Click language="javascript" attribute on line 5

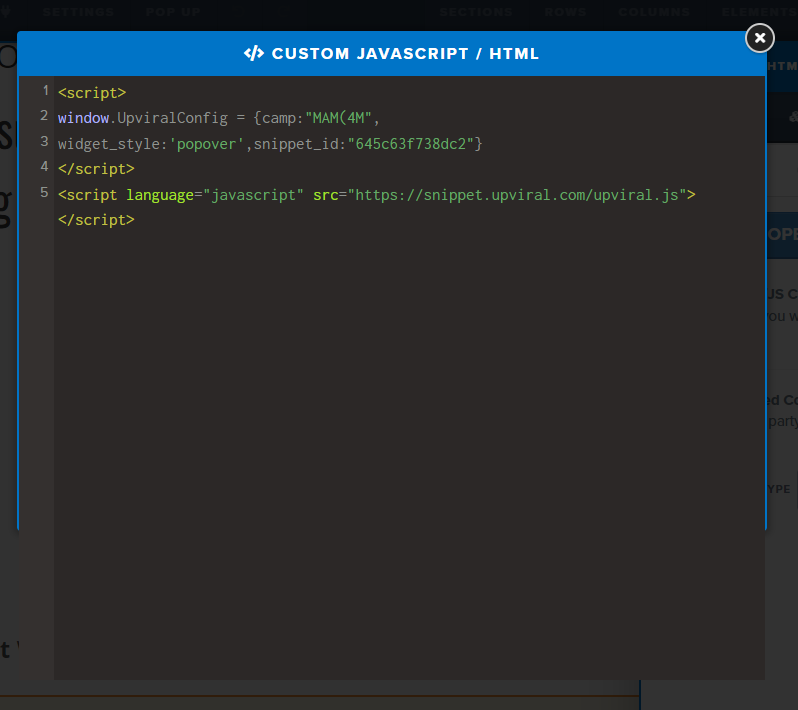[x=215, y=195]
